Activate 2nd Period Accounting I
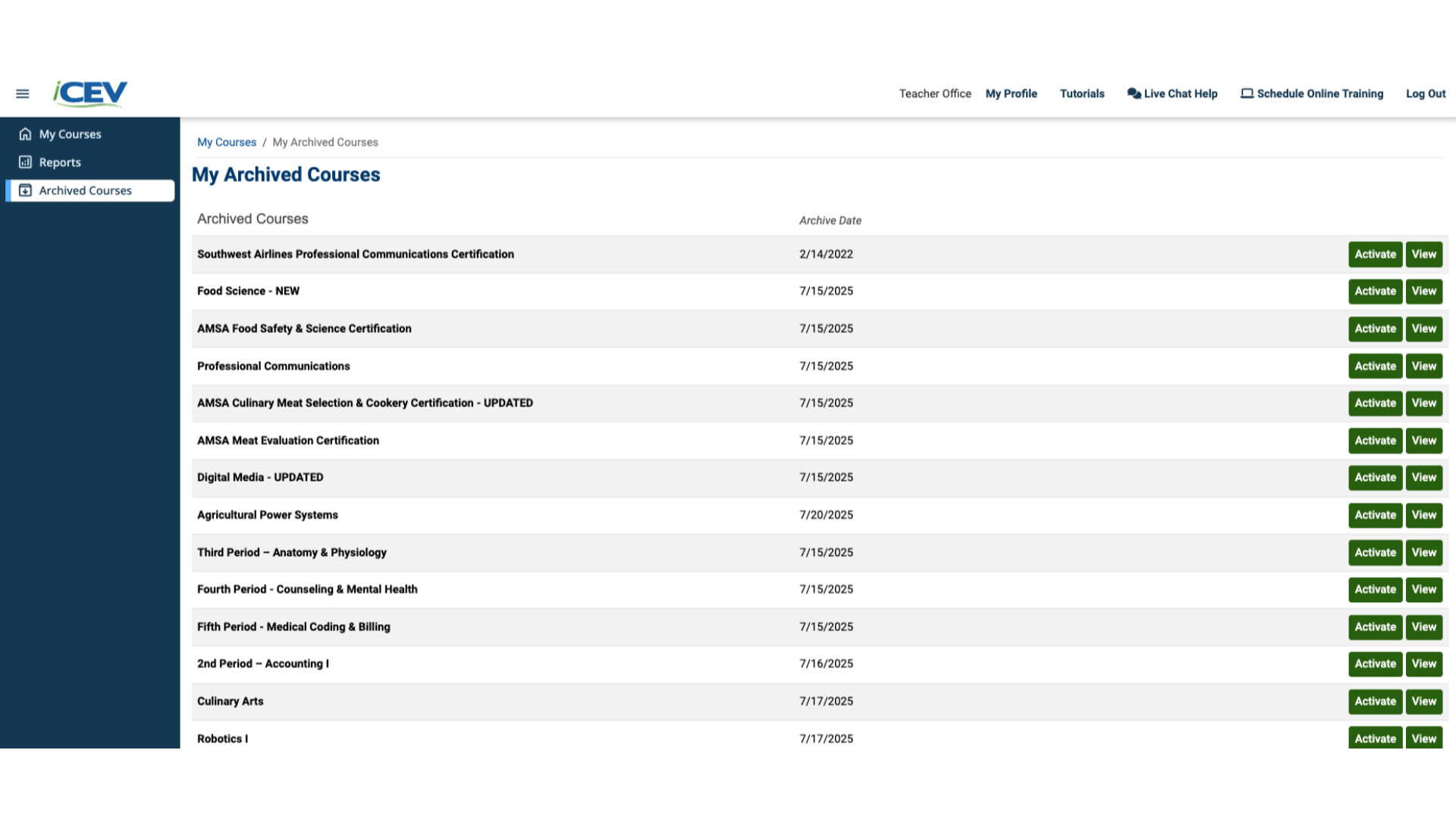Screen dimensions: 1456x819 click(1375, 664)
